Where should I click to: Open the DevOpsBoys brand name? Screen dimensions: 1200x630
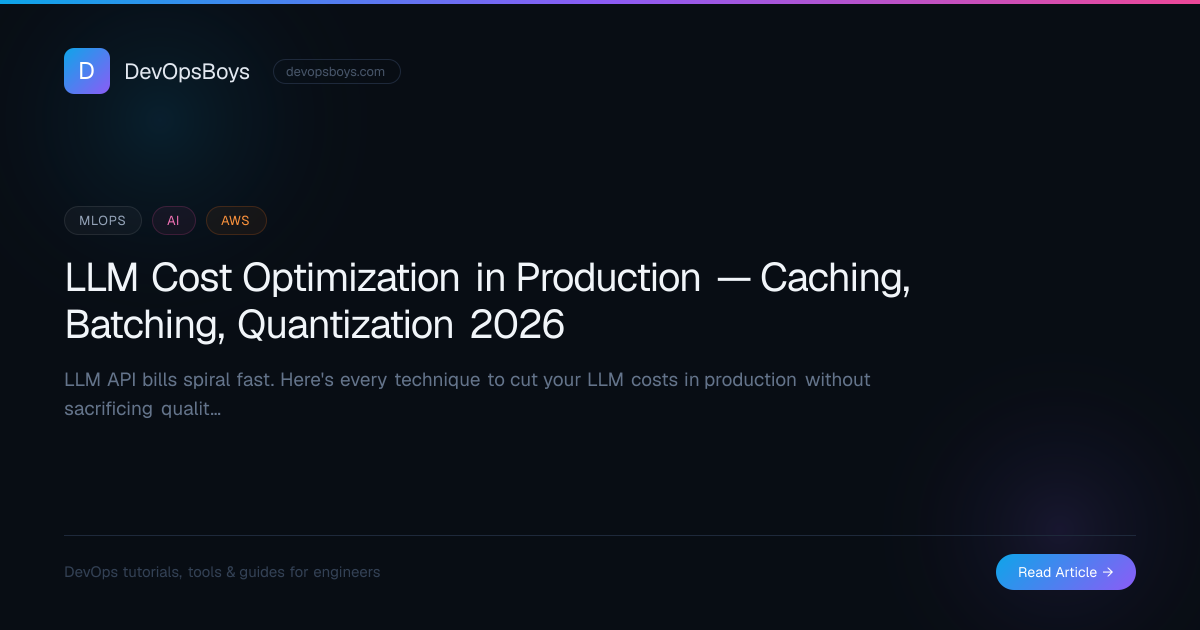[187, 71]
